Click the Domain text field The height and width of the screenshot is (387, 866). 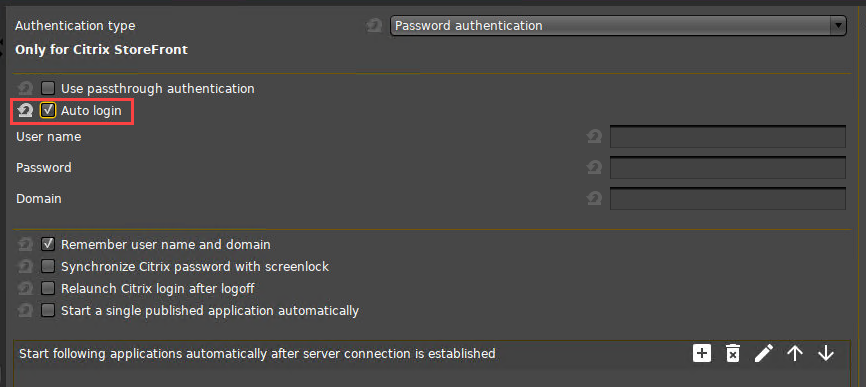(x=727, y=198)
